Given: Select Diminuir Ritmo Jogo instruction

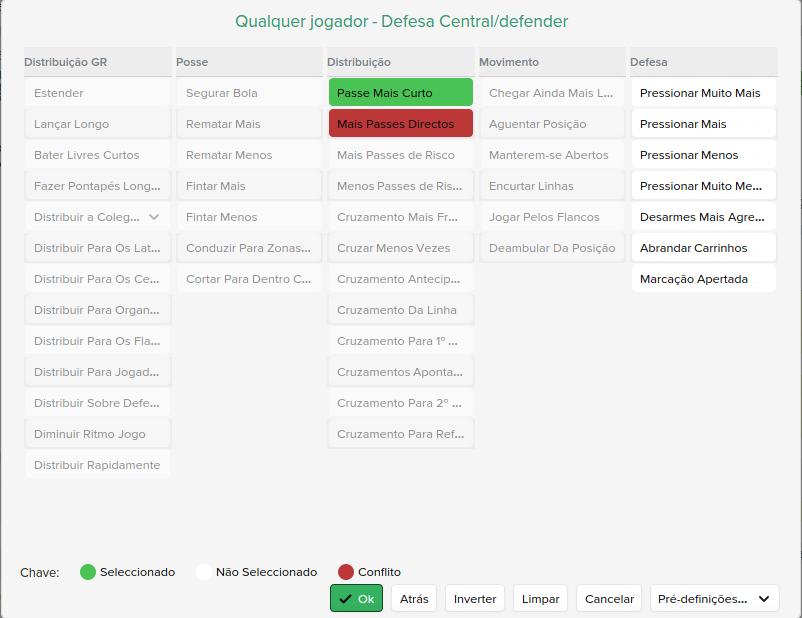Looking at the screenshot, I should click(97, 434).
